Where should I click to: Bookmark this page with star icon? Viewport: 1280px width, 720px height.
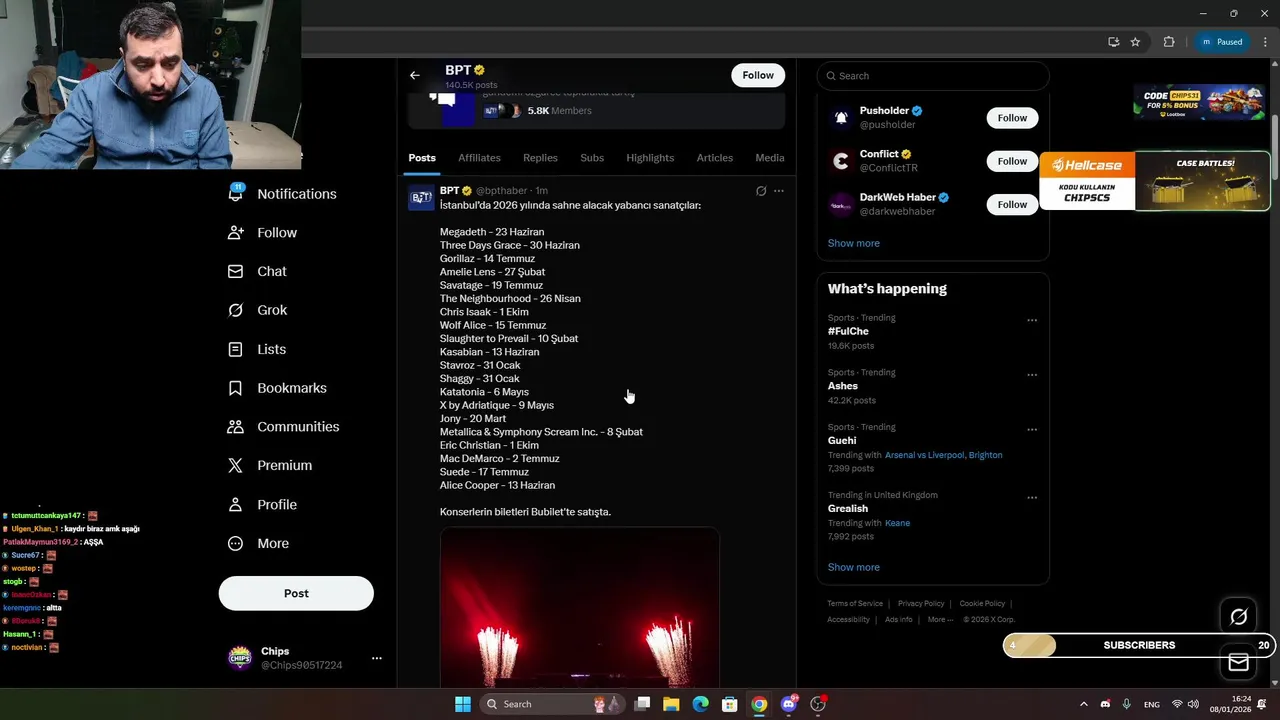(x=1135, y=42)
